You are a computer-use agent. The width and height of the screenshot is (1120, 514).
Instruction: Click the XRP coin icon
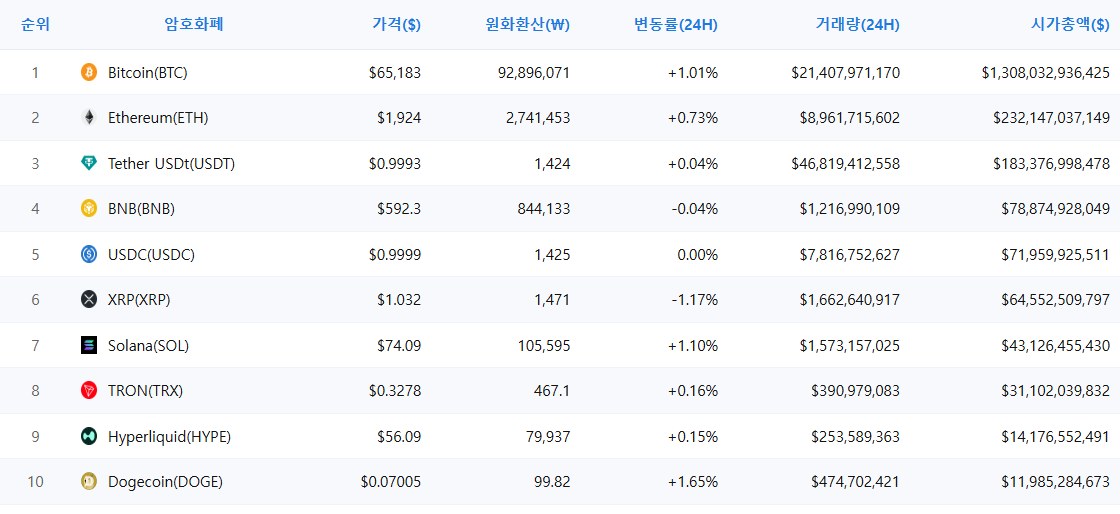tap(89, 300)
